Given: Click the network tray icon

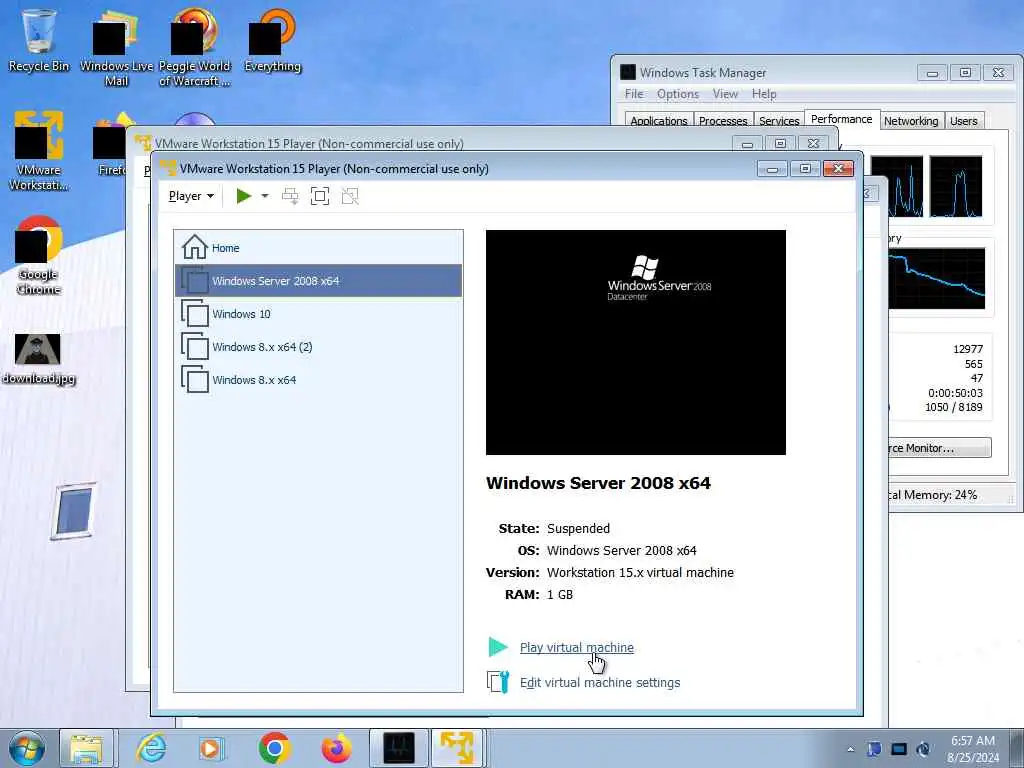Looking at the screenshot, I should pos(899,749).
